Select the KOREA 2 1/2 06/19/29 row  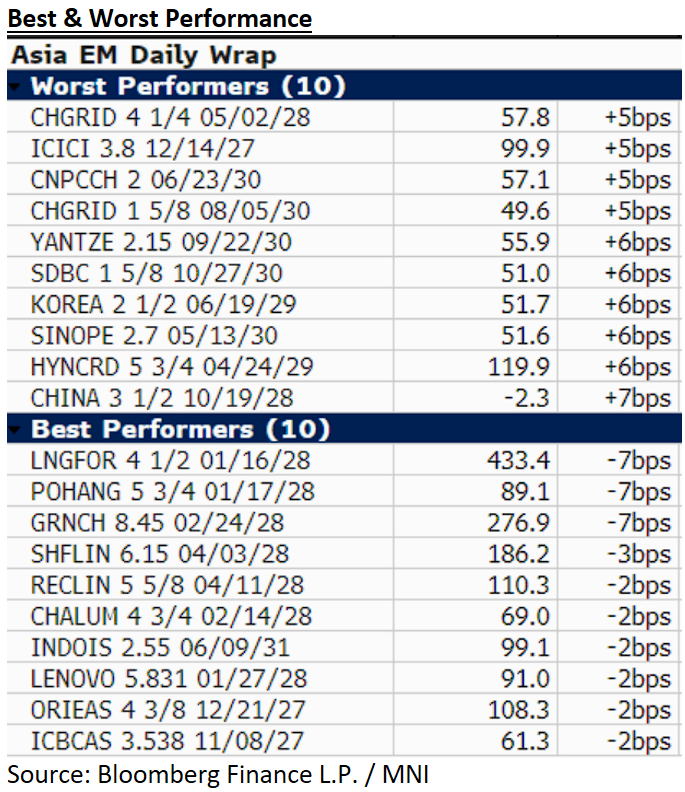(x=163, y=305)
